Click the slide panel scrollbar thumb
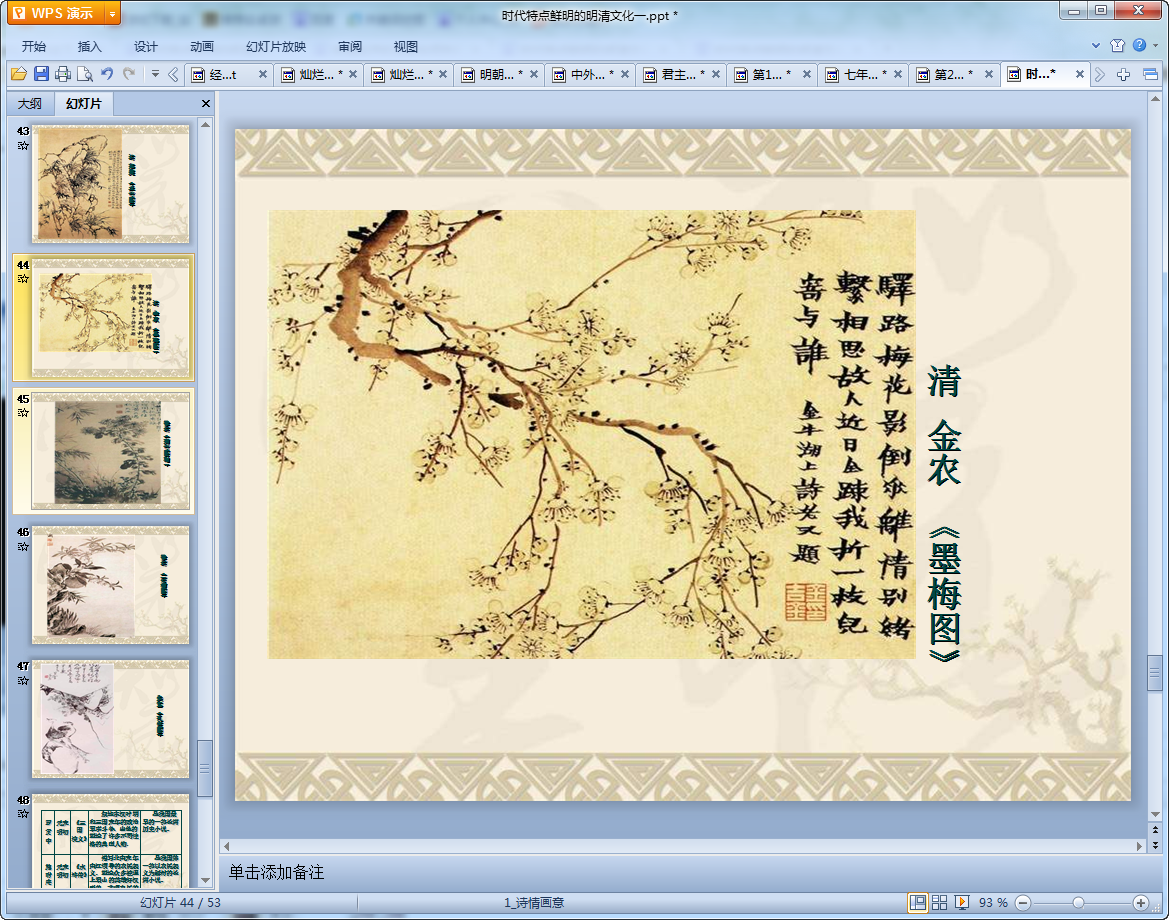This screenshot has width=1169, height=920. 205,768
